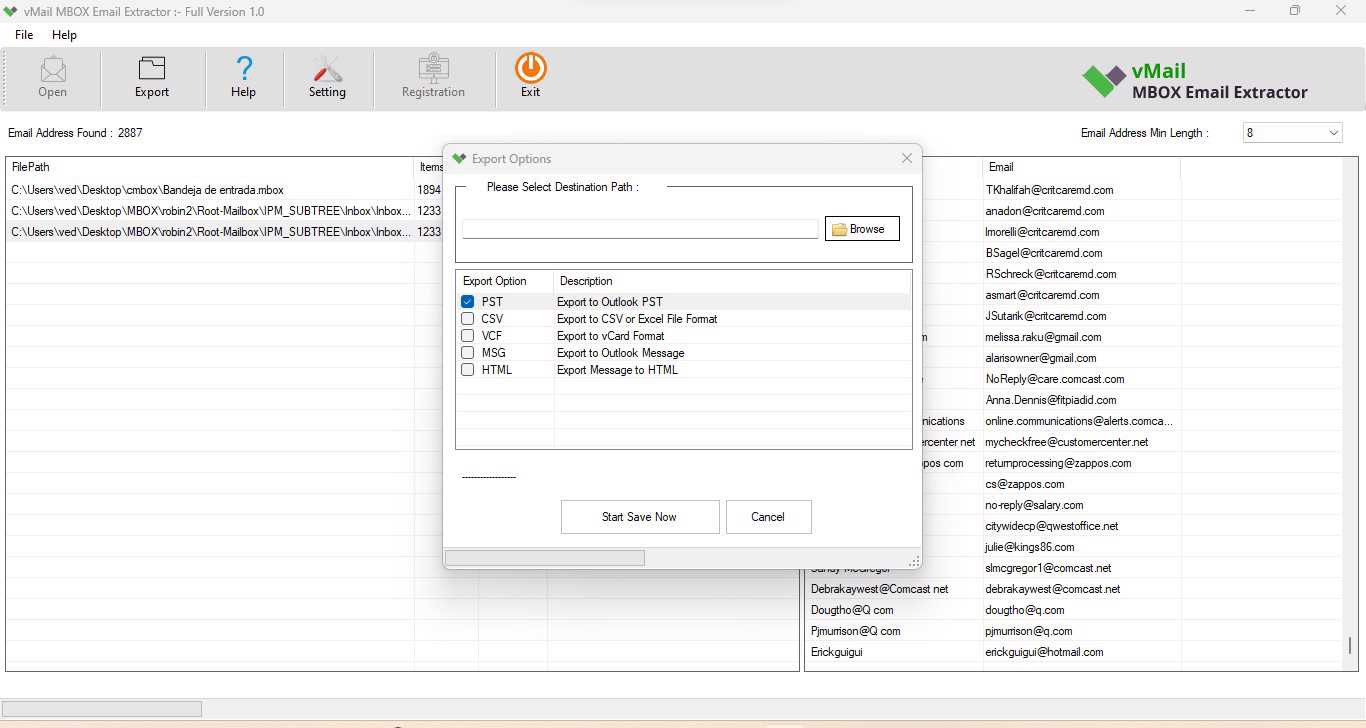Select BSagel@critcaremd.com email
Viewport: 1366px width, 728px height.
[x=1044, y=253]
